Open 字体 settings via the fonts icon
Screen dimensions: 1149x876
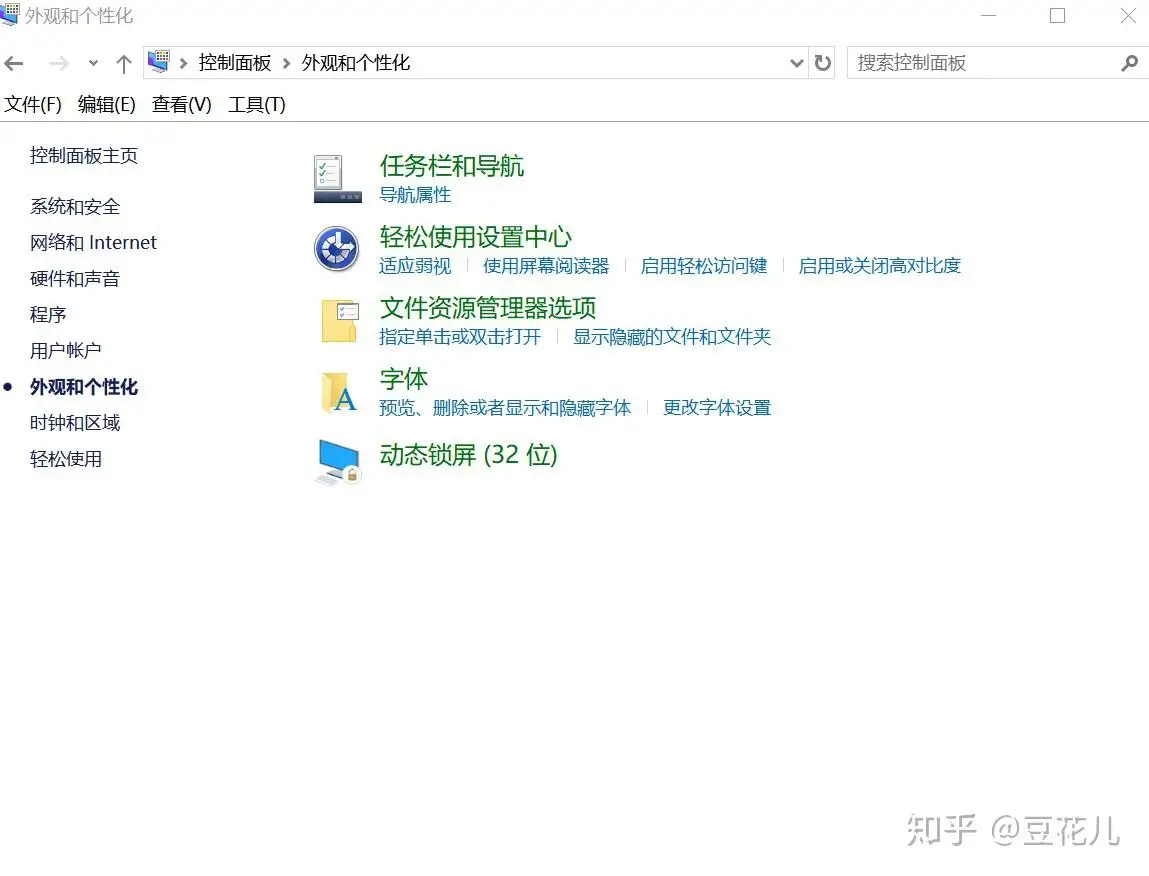coord(339,392)
